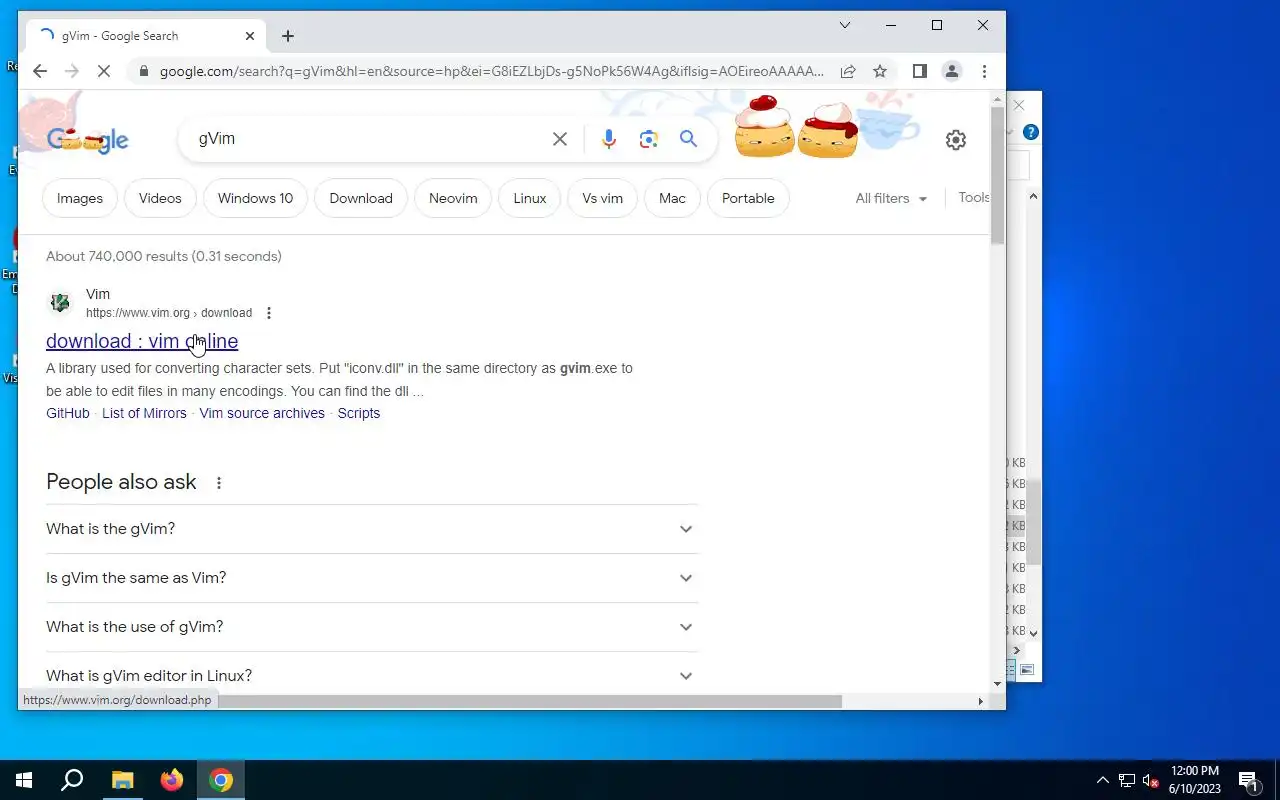Open the Google logo home link
1280x800 pixels.
[x=88, y=140]
